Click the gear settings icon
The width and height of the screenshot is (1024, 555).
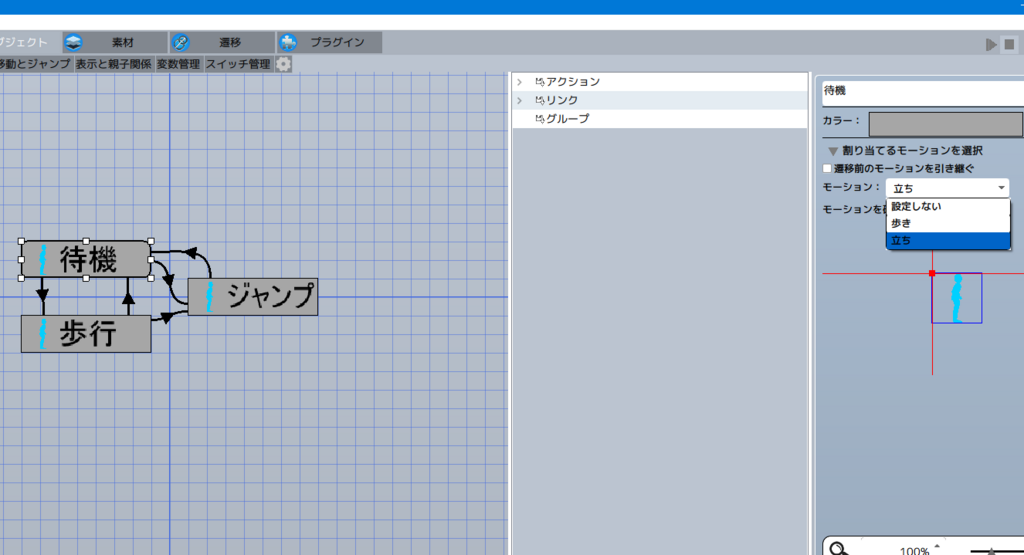click(x=283, y=64)
